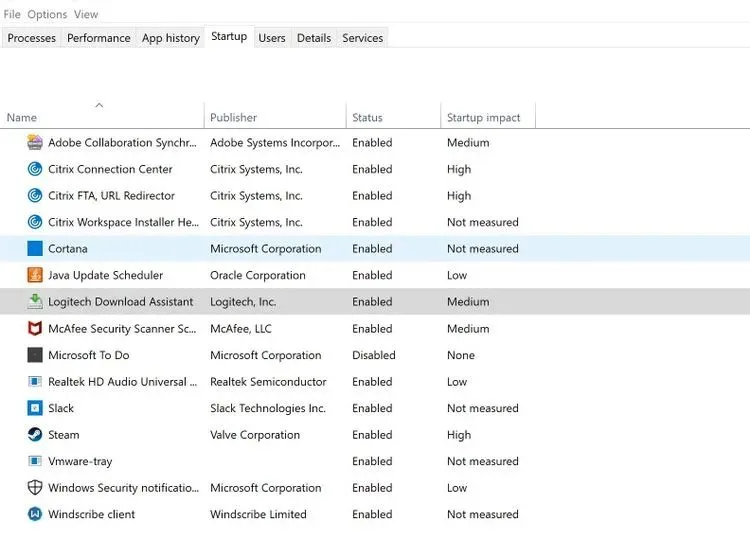The width and height of the screenshot is (750, 539).
Task: Click the Status column header
Action: (x=367, y=118)
